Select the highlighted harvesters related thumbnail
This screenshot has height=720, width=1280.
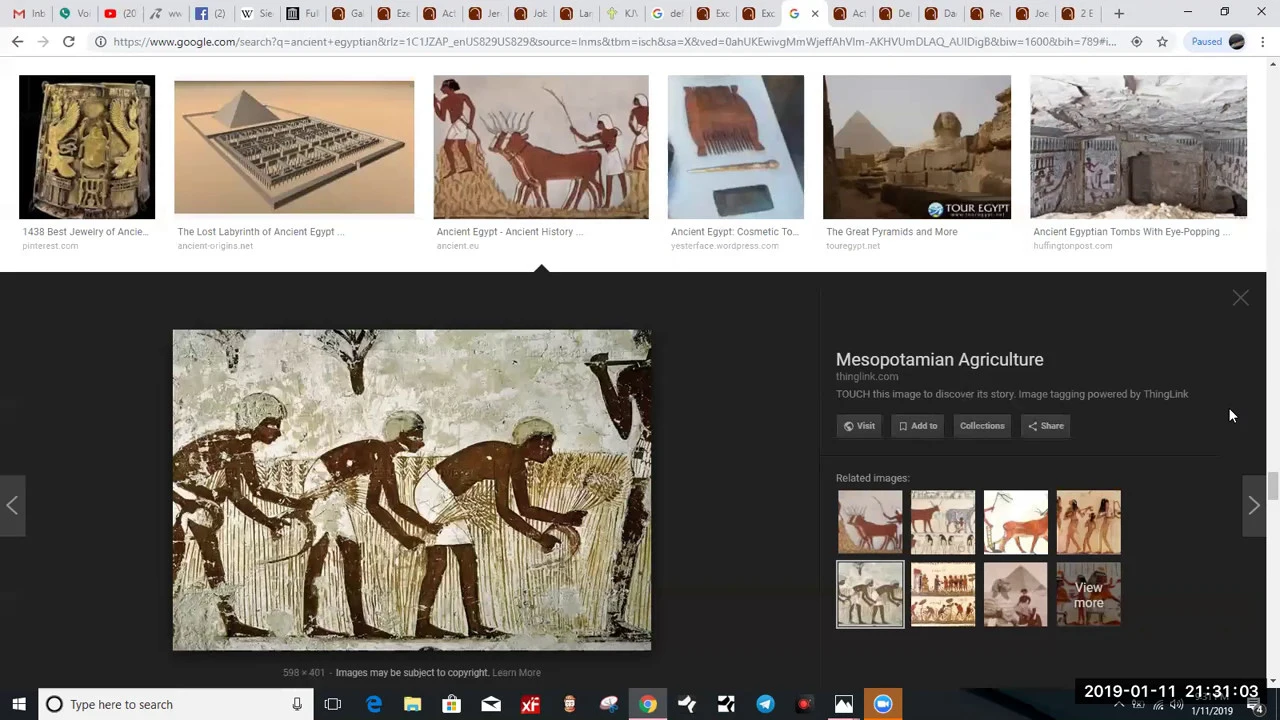click(x=870, y=595)
